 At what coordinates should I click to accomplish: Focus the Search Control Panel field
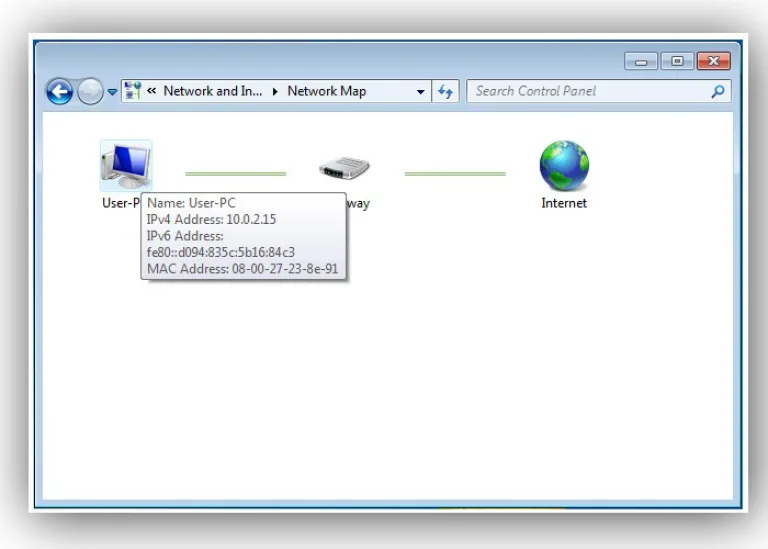599,91
